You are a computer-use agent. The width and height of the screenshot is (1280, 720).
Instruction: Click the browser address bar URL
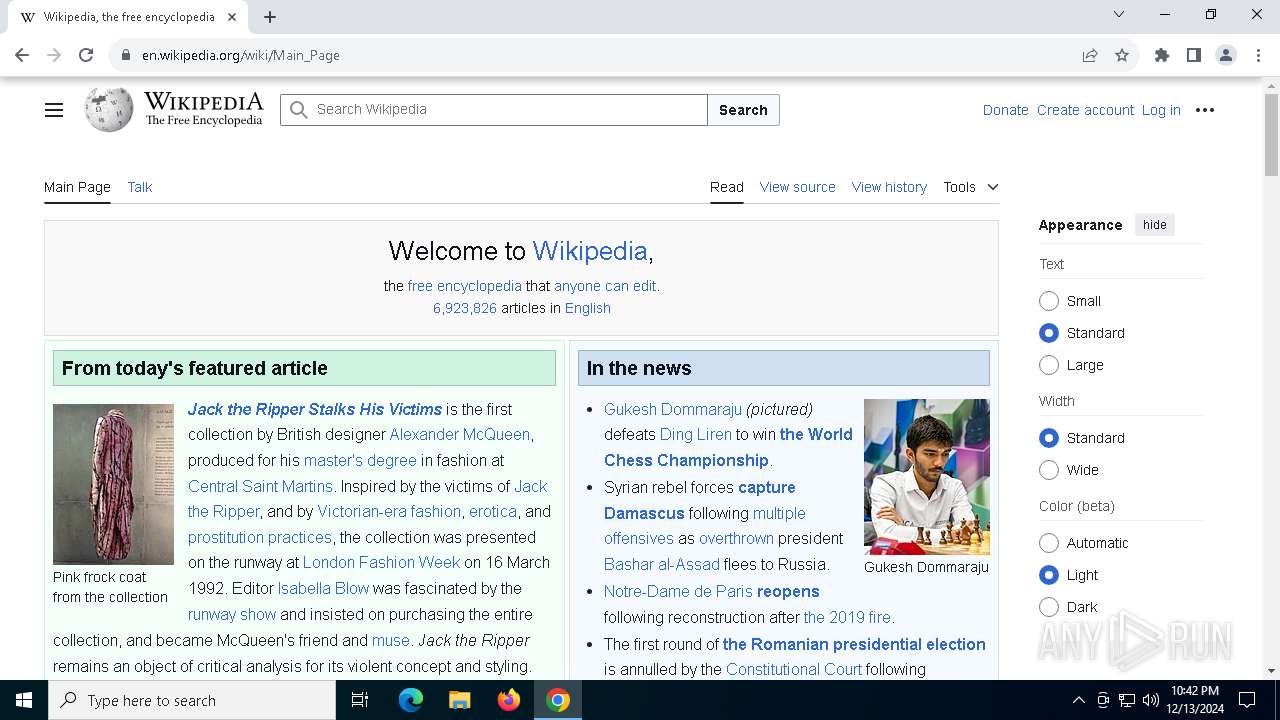241,55
